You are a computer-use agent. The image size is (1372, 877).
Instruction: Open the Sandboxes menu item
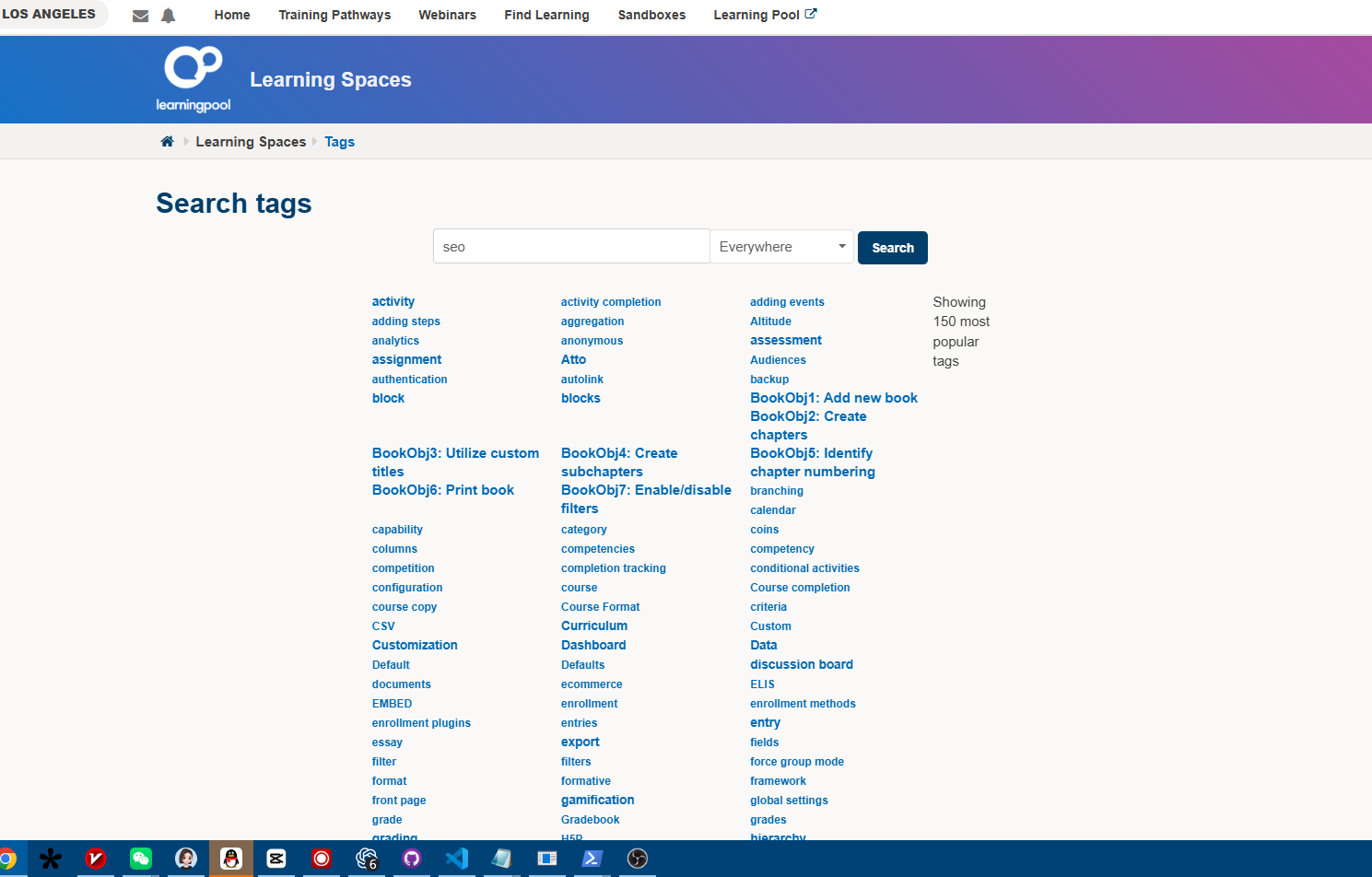tap(651, 15)
